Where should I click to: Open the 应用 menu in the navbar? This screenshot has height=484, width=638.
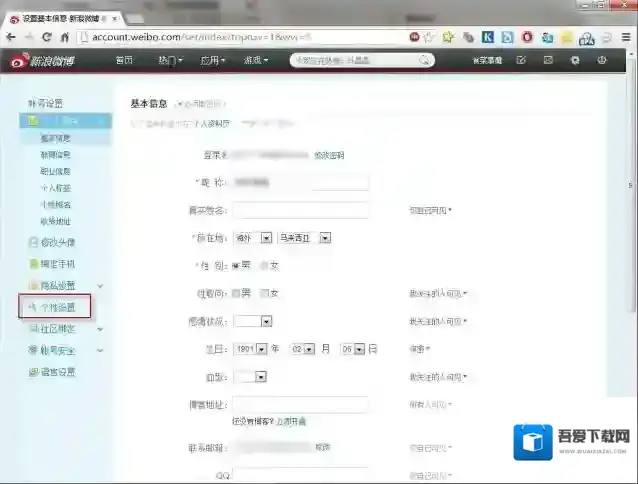pos(213,60)
